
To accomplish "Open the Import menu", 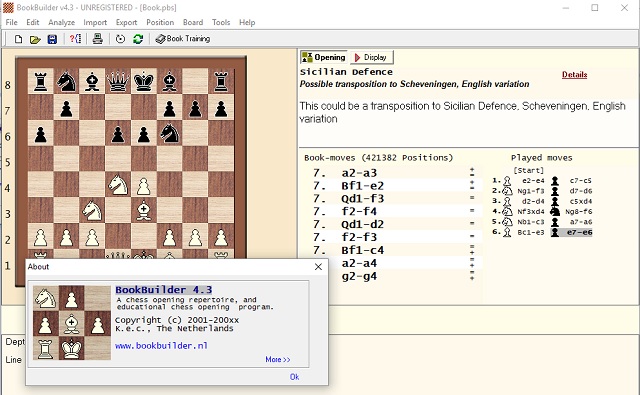I will pos(95,22).
